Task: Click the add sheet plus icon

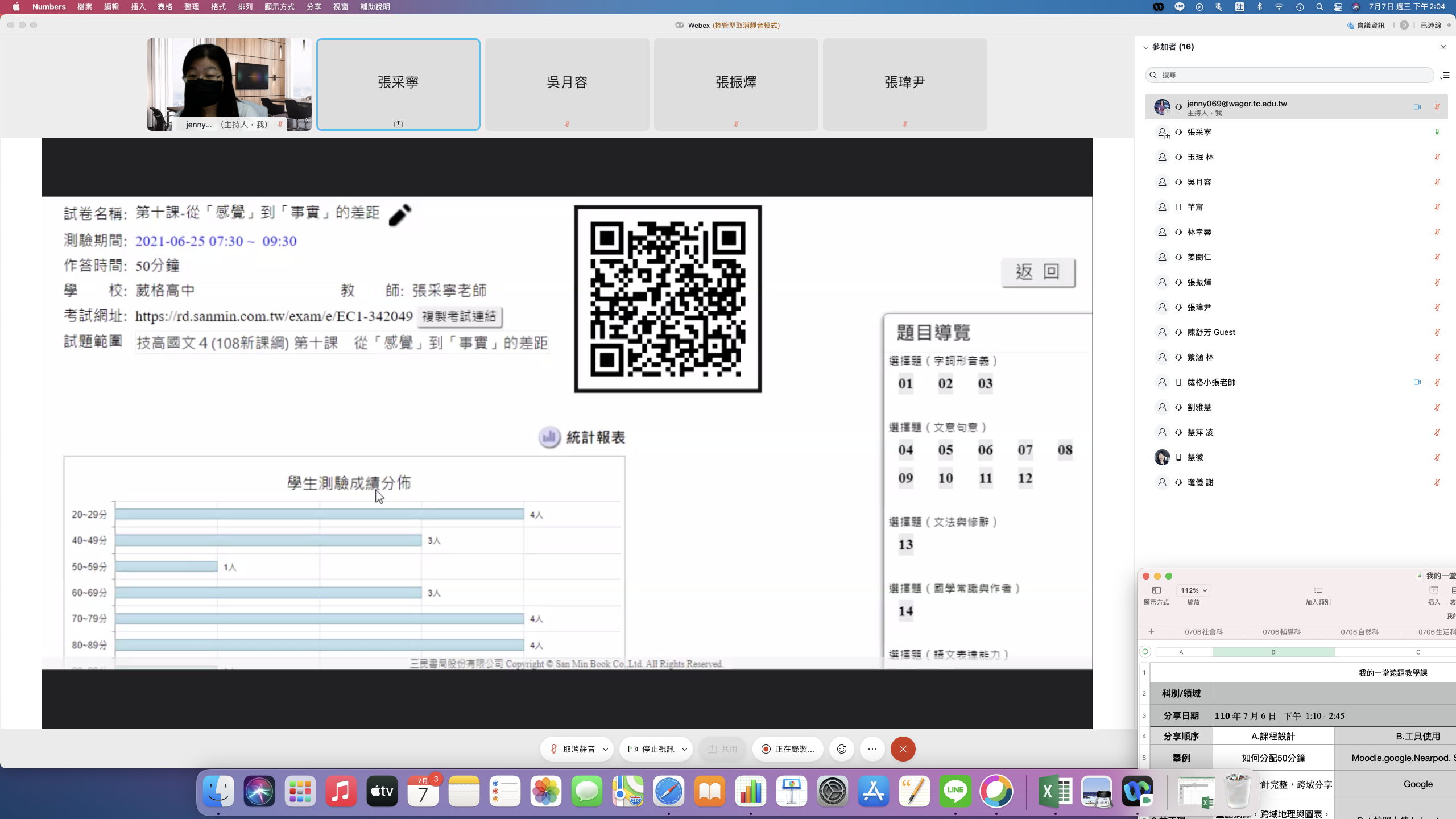Action: pos(1151,631)
